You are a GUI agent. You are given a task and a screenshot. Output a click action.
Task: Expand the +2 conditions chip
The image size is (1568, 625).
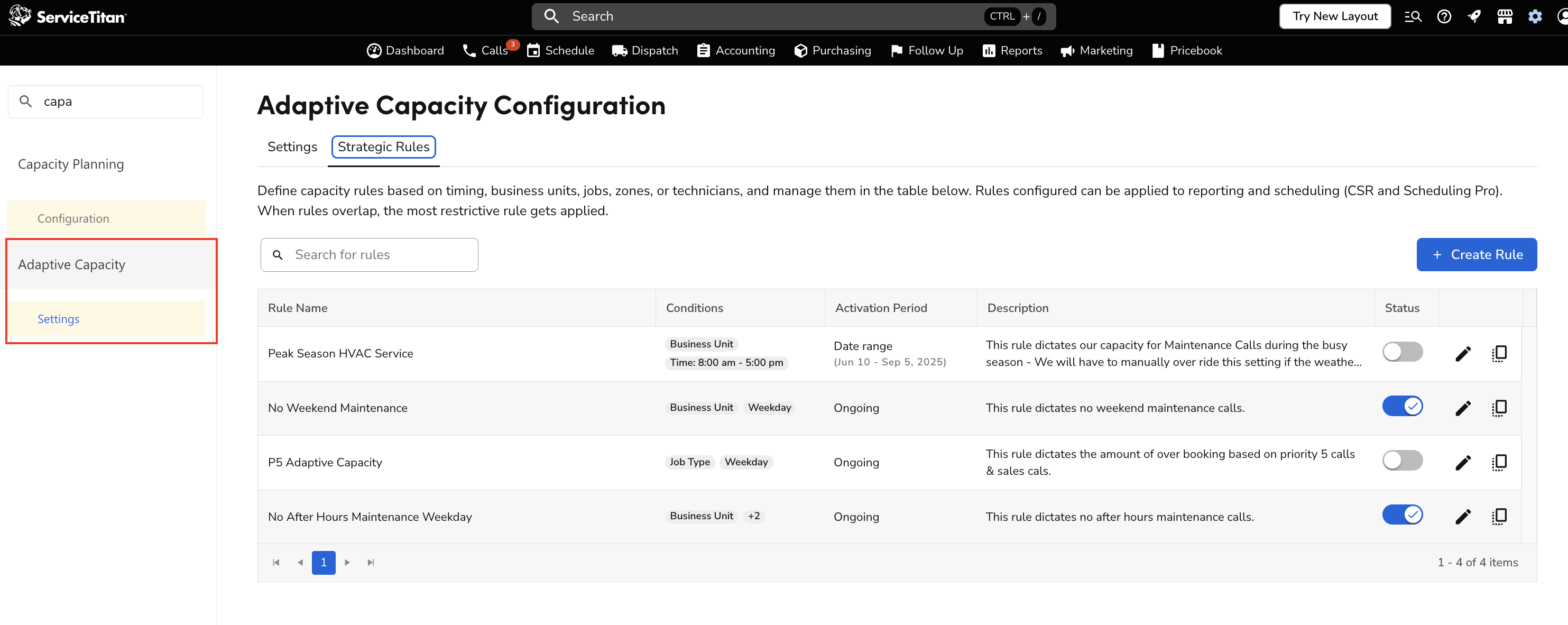753,516
